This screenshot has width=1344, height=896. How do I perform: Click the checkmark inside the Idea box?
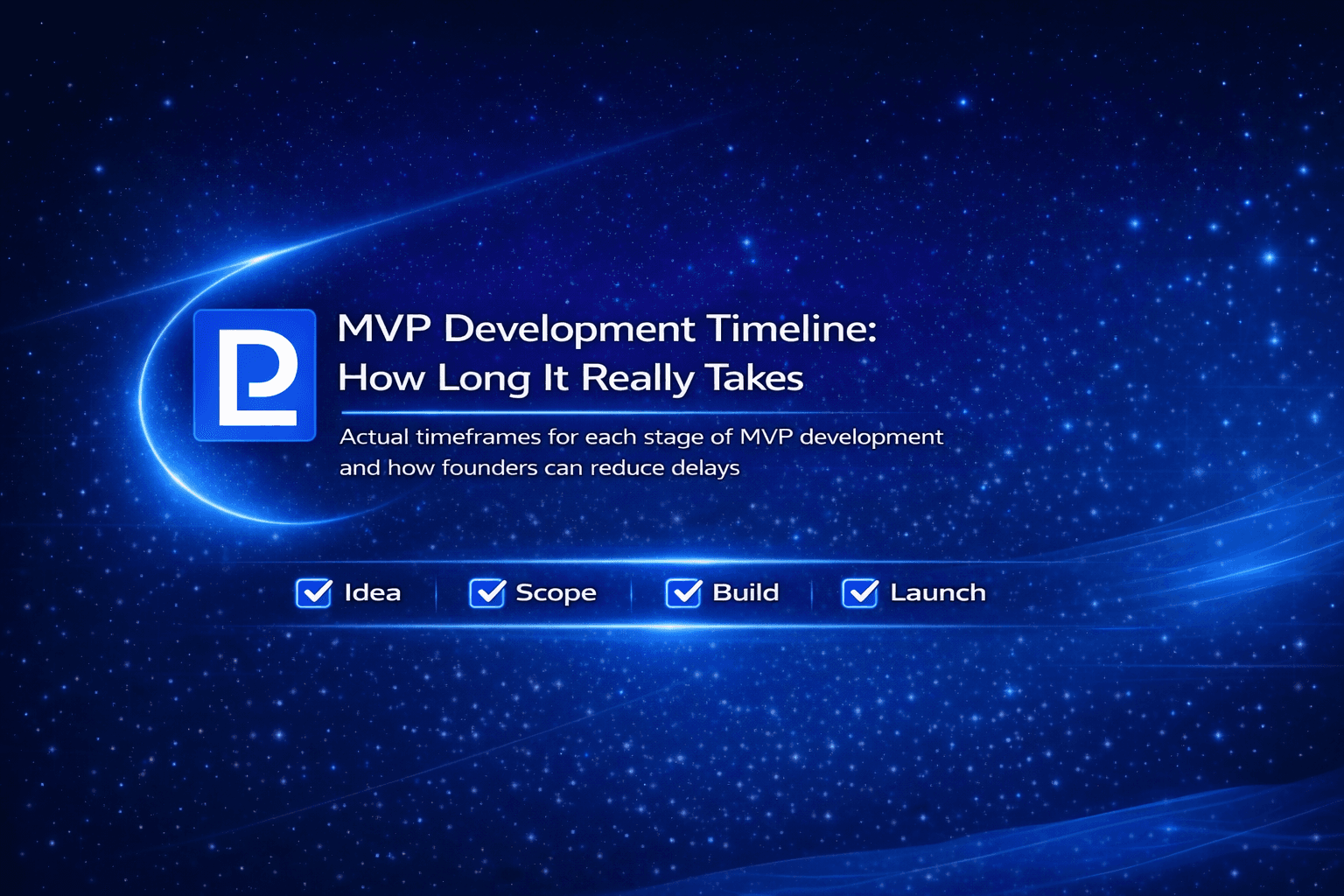(313, 592)
